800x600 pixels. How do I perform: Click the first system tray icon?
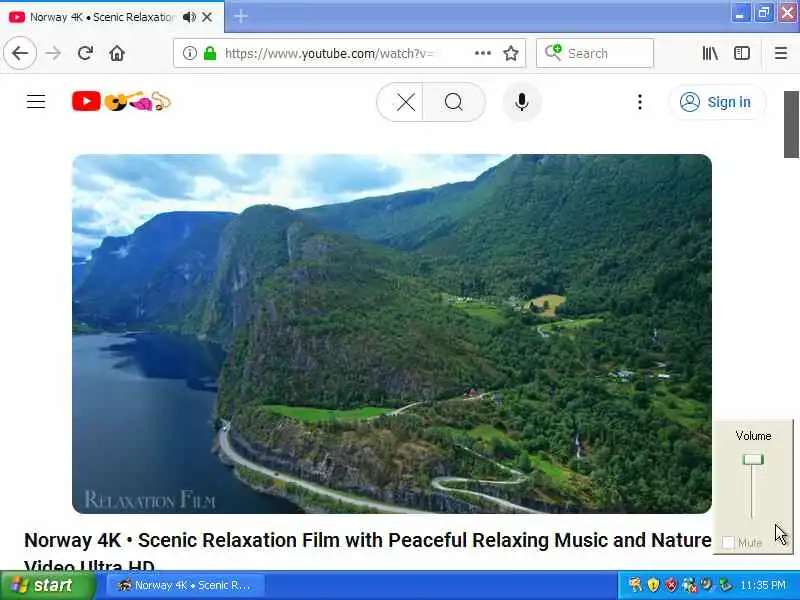click(636, 585)
